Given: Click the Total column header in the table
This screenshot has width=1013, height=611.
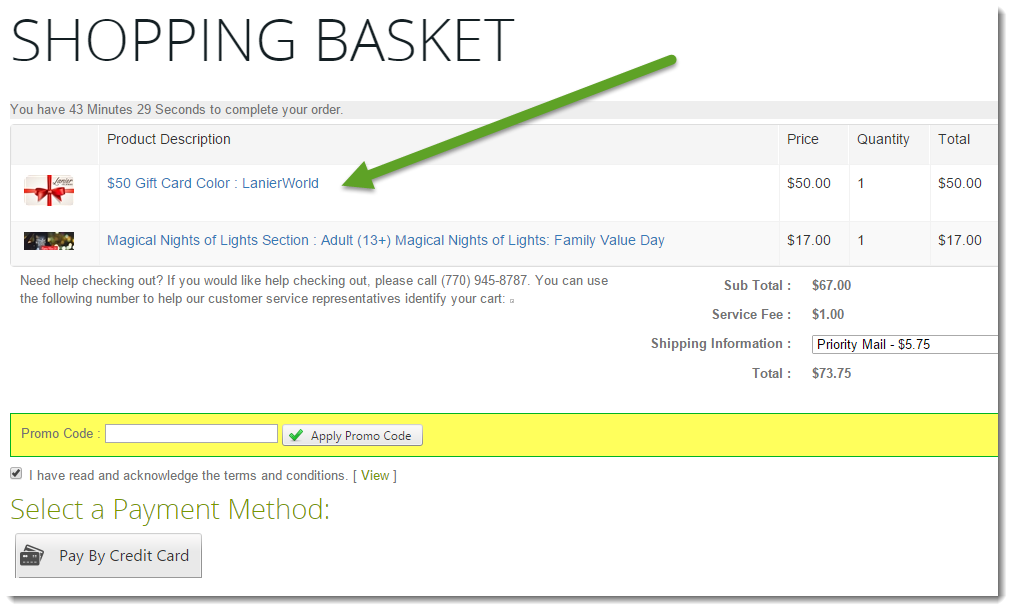Looking at the screenshot, I should [x=954, y=139].
